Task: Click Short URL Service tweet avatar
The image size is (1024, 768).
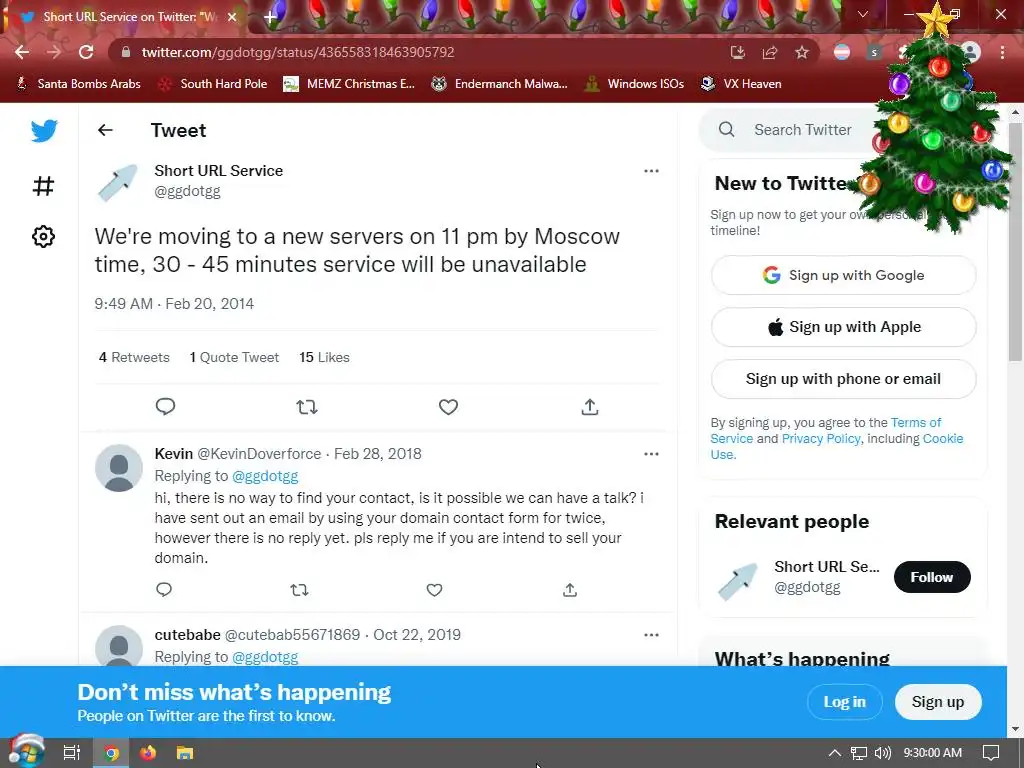Action: [118, 182]
